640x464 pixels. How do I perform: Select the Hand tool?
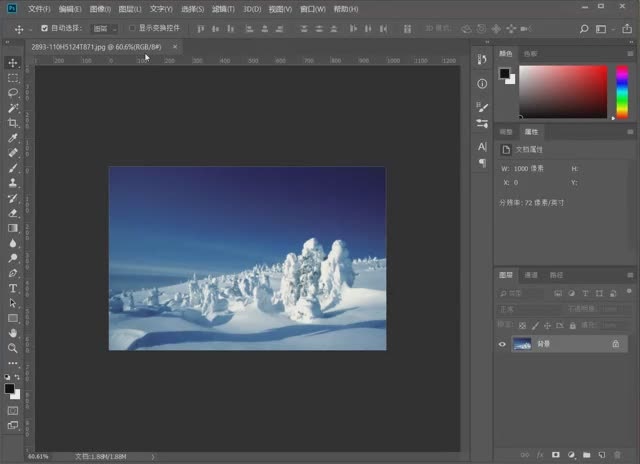13,333
